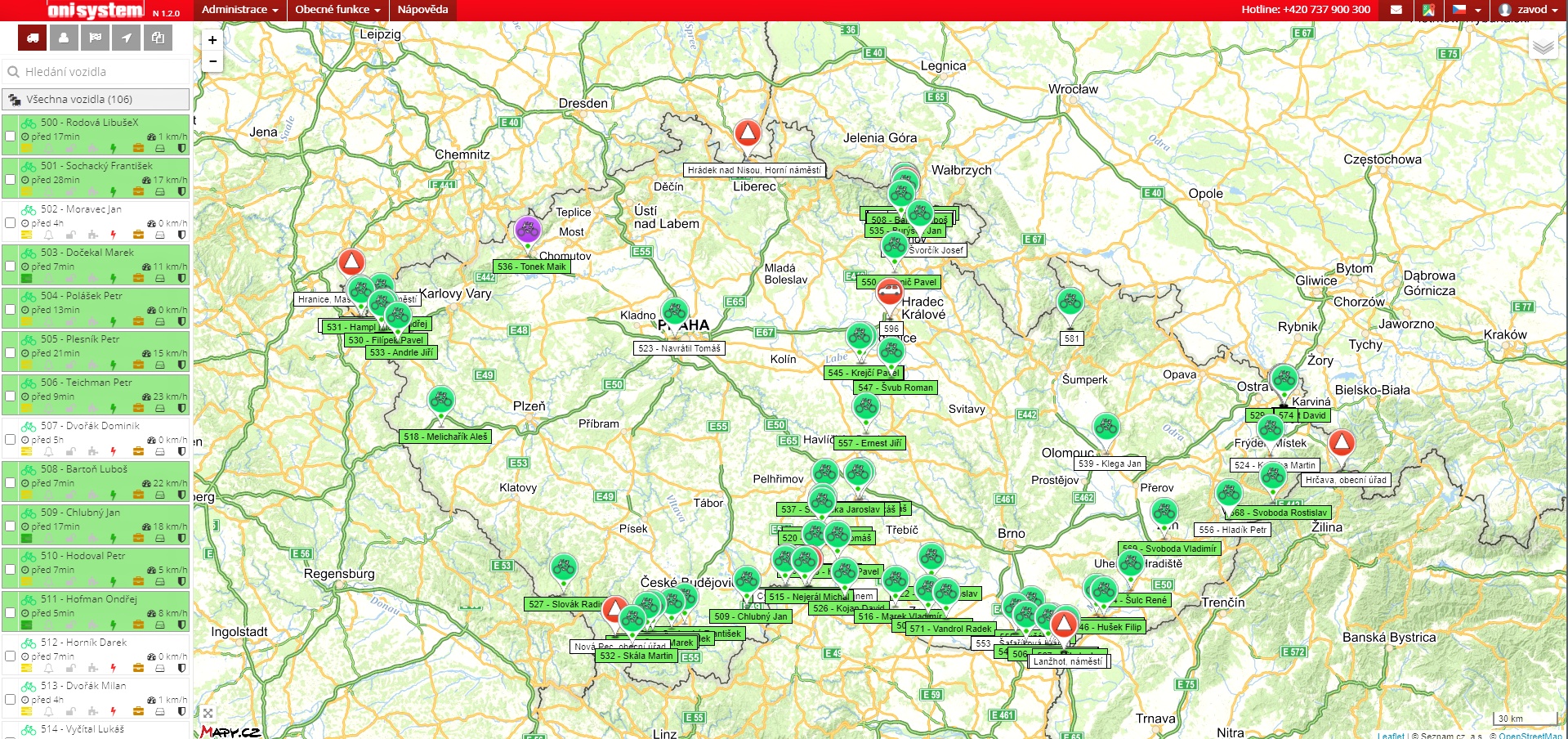Viewport: 1568px width, 739px height.
Task: Toggle fullscreen map icon at bottom left
Action: pos(208,713)
